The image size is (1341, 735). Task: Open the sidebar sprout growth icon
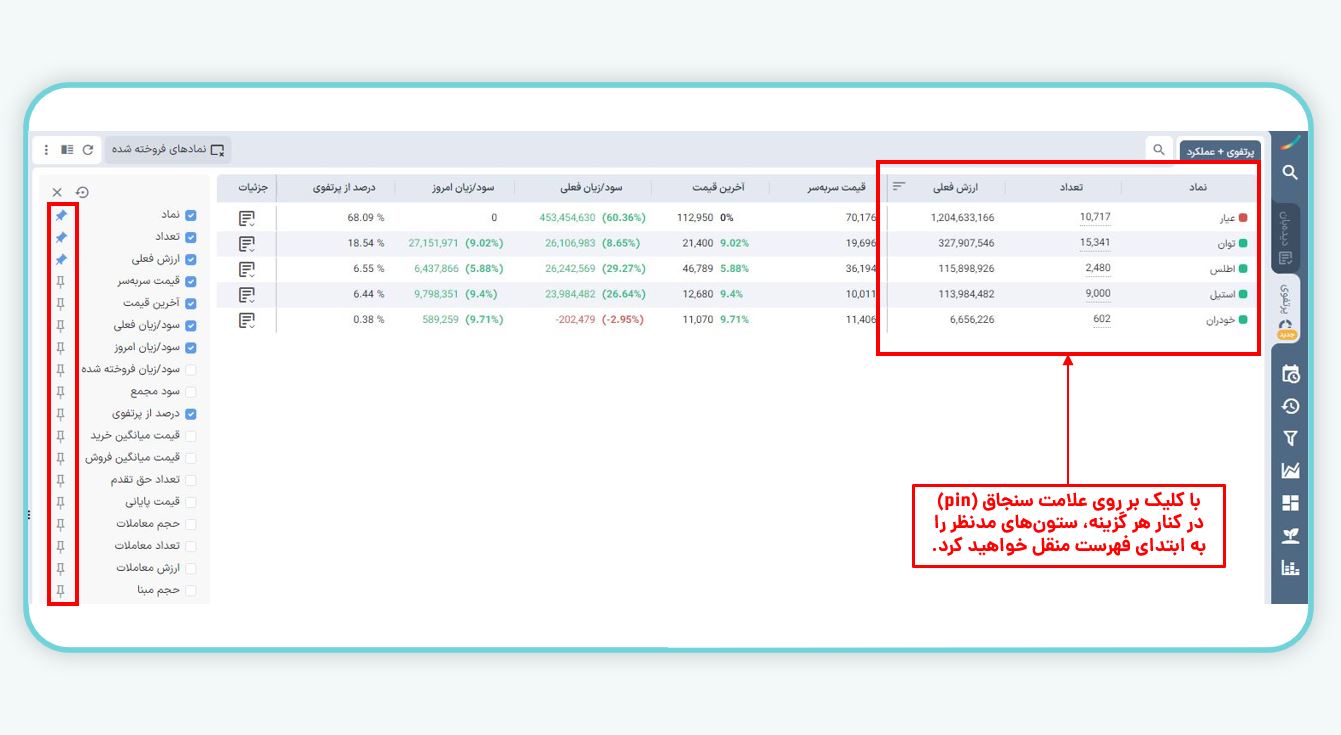(x=1290, y=536)
